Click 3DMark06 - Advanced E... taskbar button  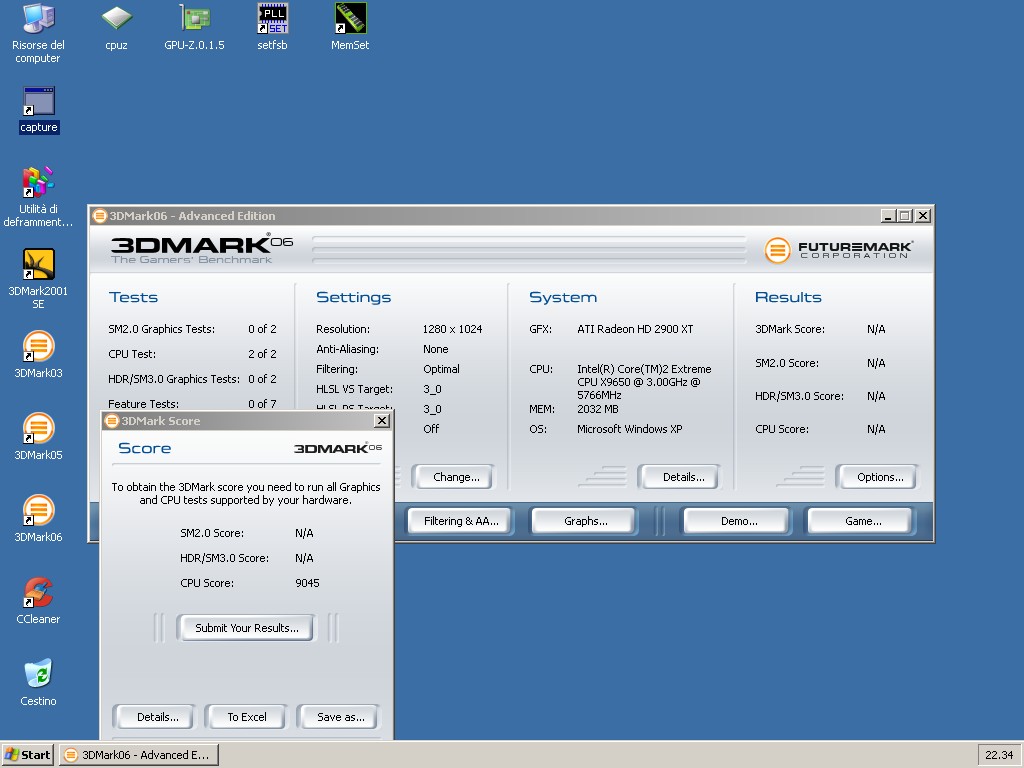138,755
